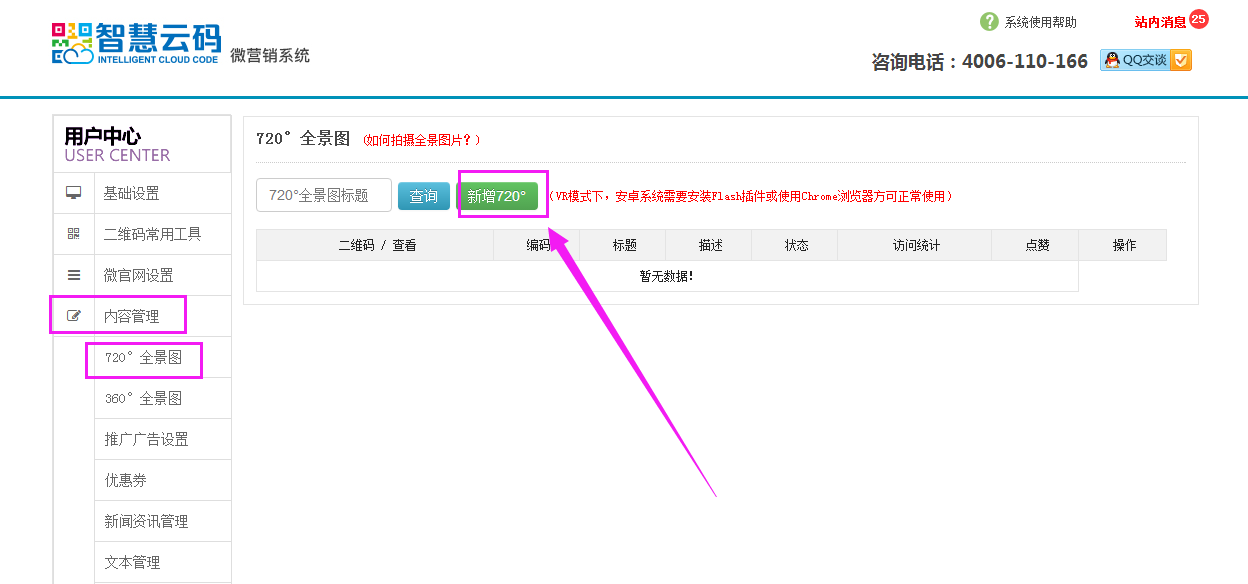Click the 描述 column header
1248x584 pixels.
(711, 245)
